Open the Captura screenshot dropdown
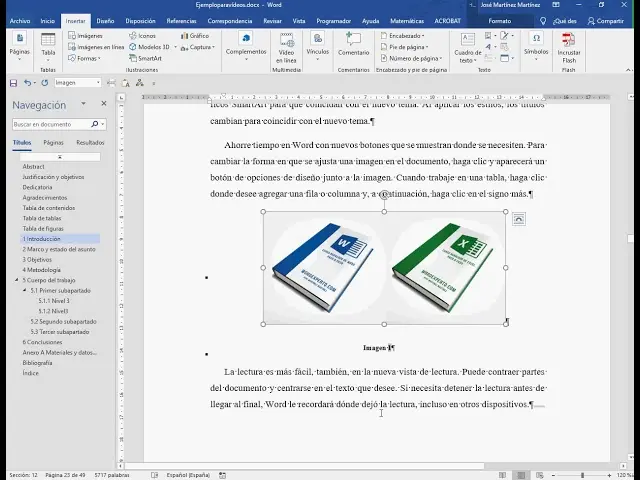 198,47
